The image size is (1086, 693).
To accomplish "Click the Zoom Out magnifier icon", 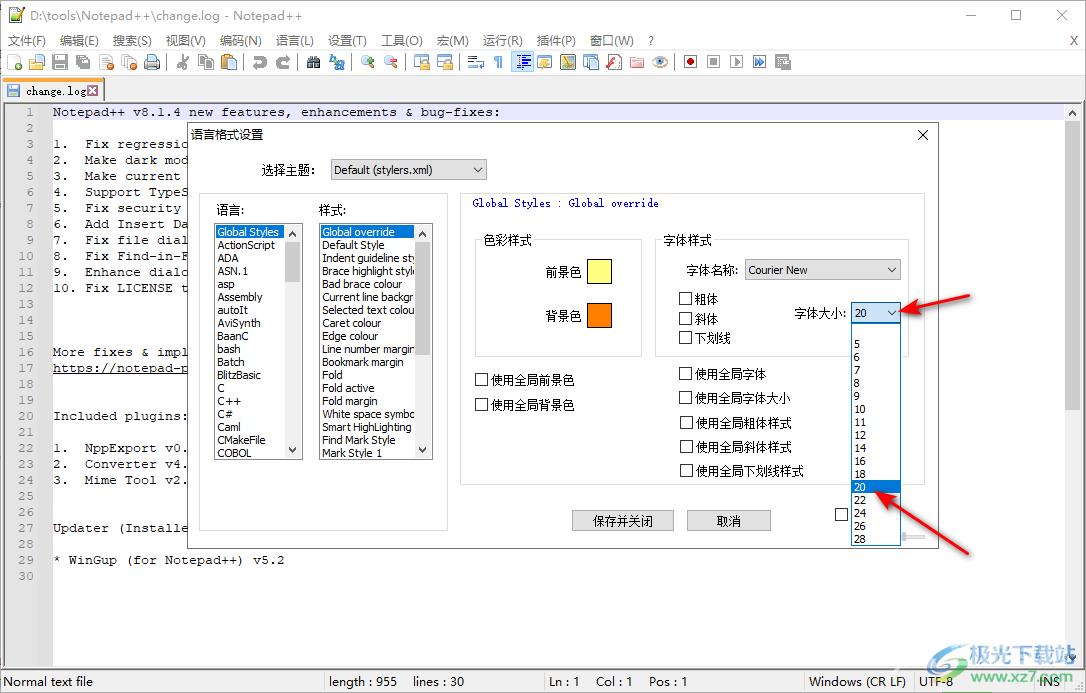I will pos(391,62).
